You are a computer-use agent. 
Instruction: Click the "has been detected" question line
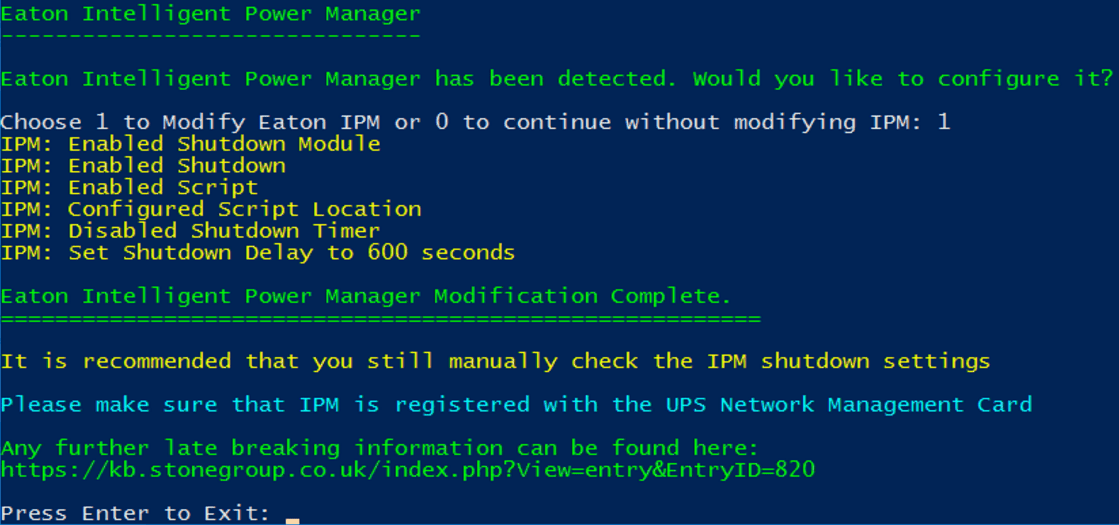click(556, 79)
